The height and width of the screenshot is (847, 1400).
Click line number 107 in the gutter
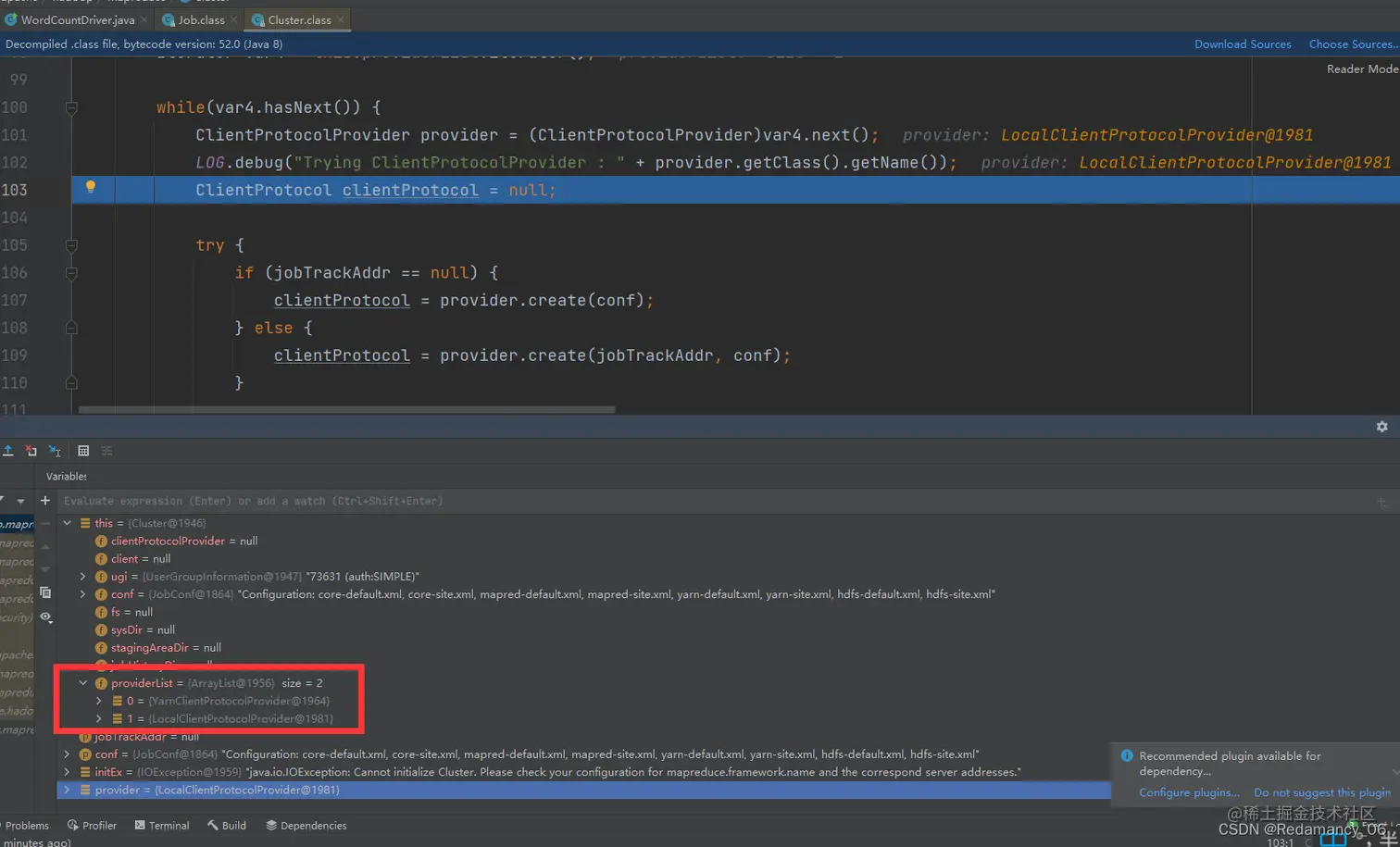pyautogui.click(x=14, y=301)
